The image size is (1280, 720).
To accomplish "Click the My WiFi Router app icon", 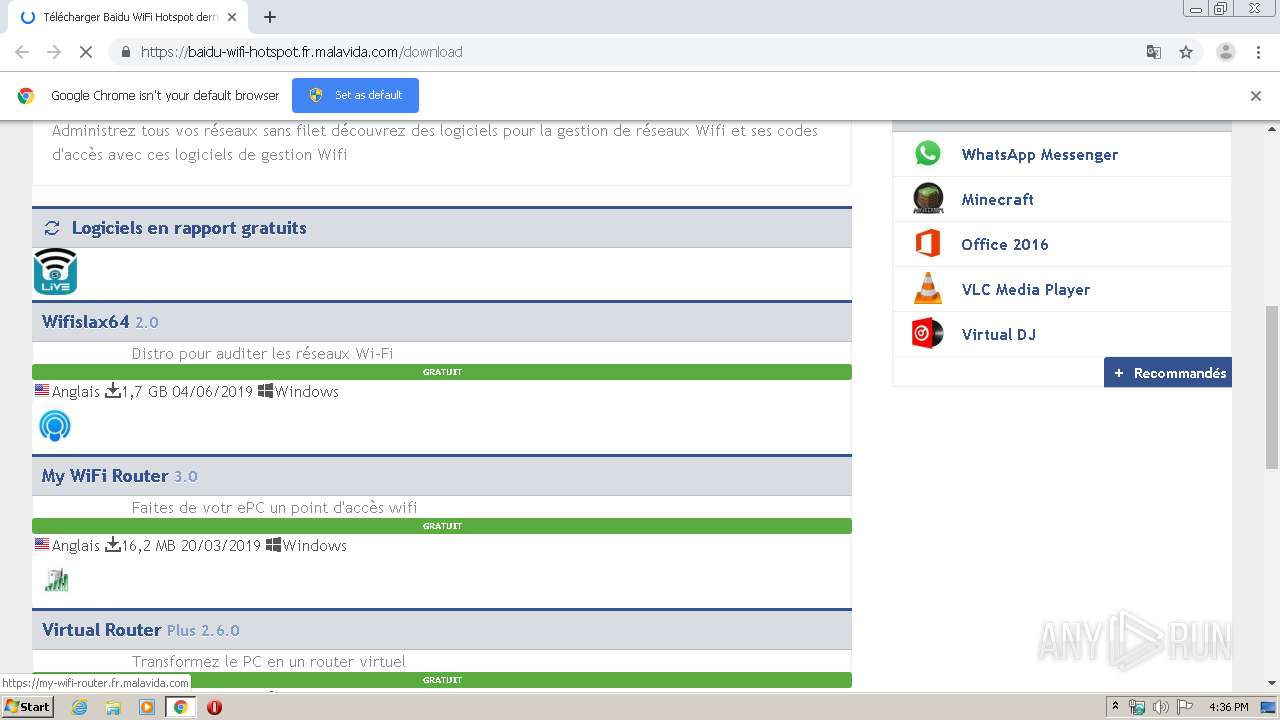I will point(55,426).
